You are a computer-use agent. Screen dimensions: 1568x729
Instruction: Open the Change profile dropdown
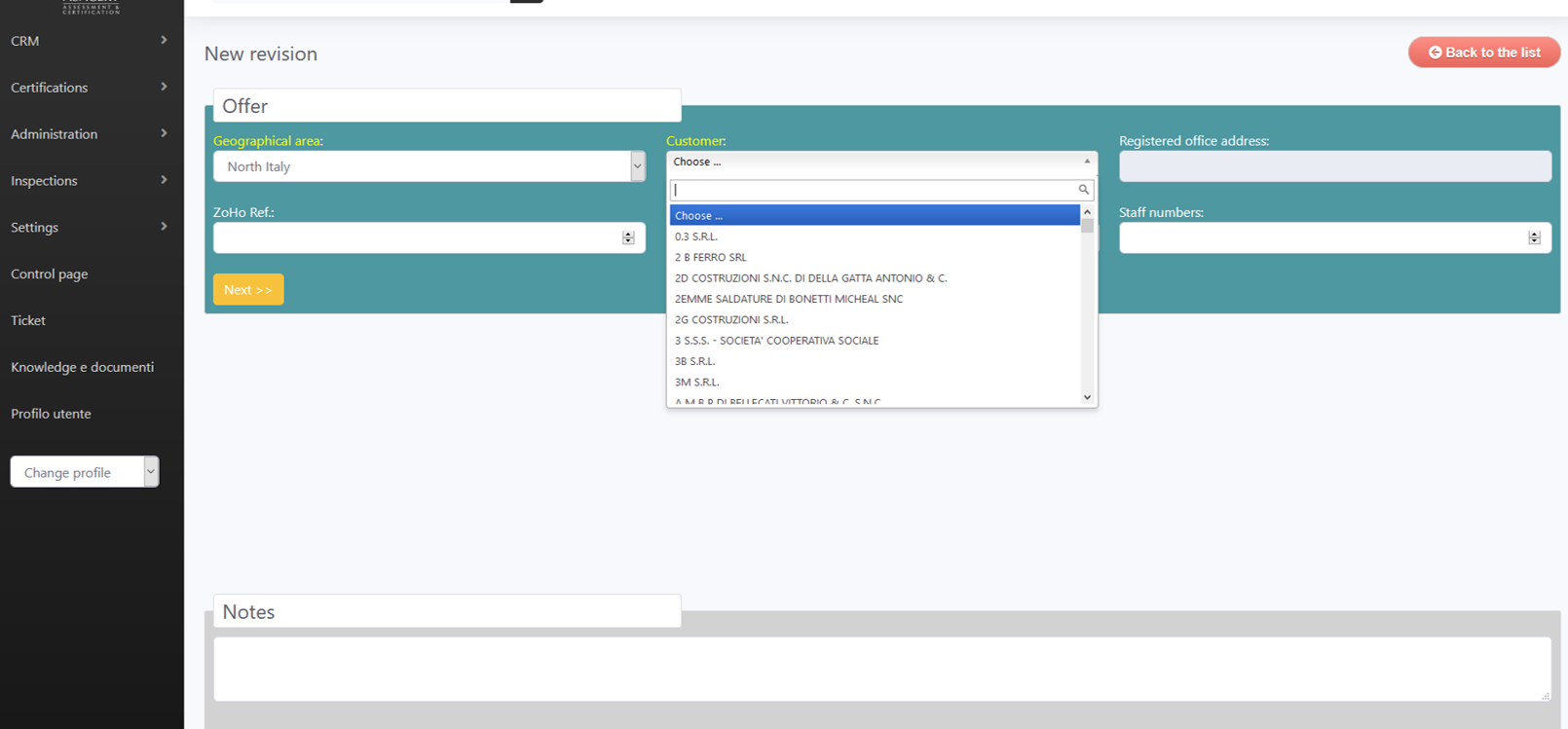click(x=84, y=472)
